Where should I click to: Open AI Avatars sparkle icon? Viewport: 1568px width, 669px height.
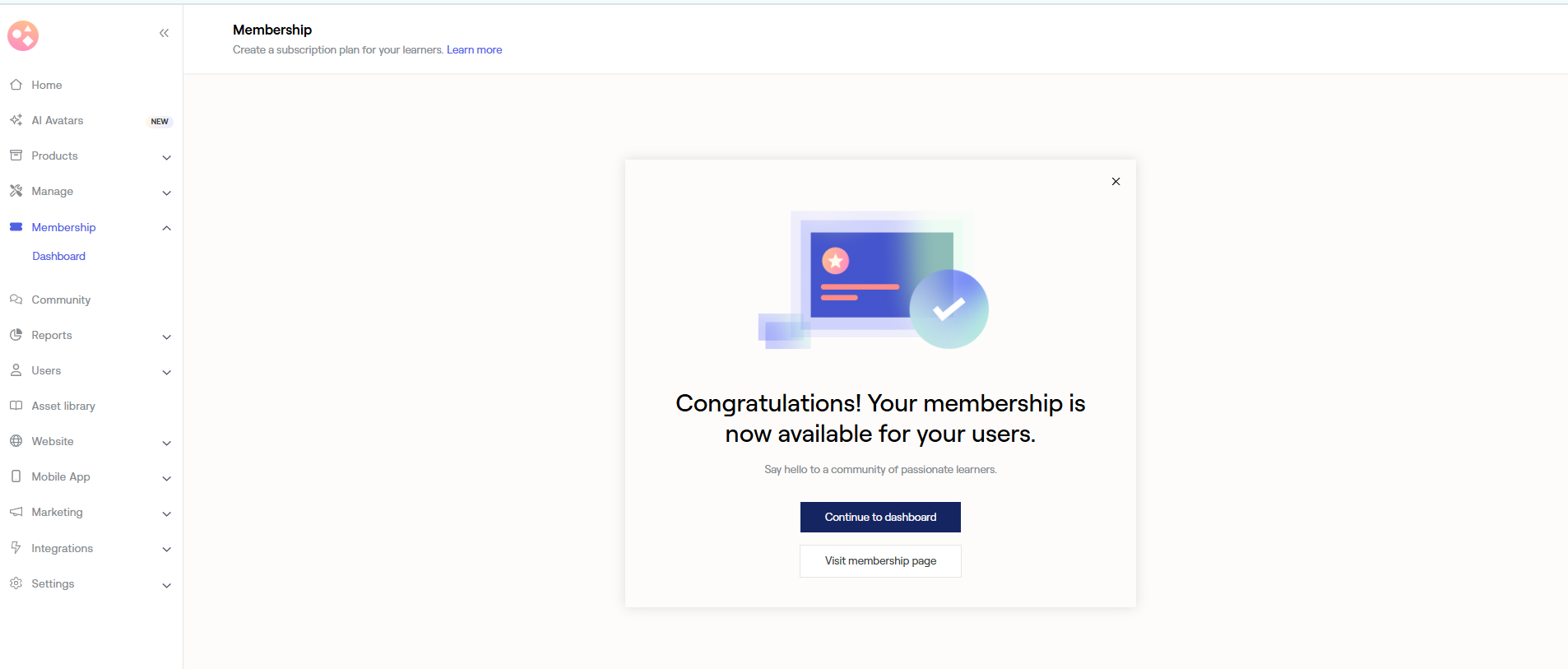pos(16,120)
